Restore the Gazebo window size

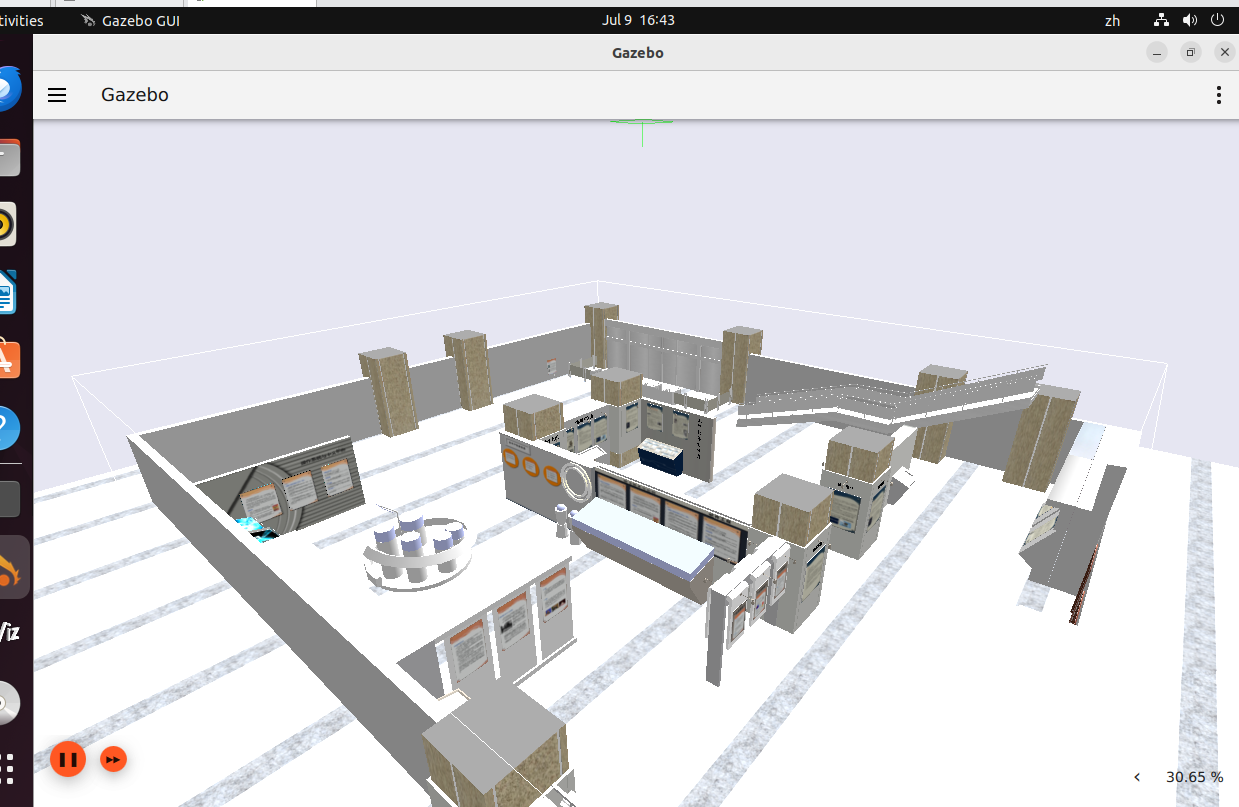coord(1191,53)
